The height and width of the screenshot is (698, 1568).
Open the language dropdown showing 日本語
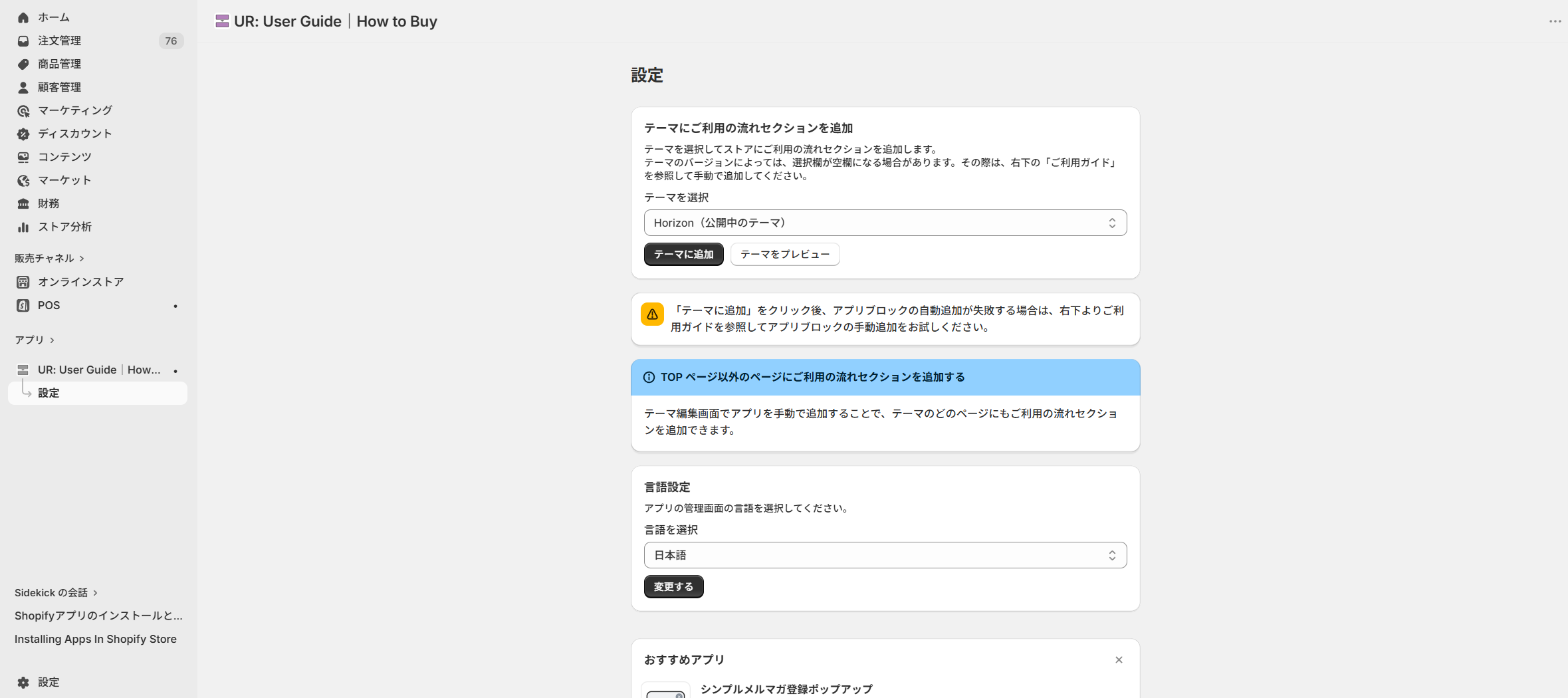point(884,554)
